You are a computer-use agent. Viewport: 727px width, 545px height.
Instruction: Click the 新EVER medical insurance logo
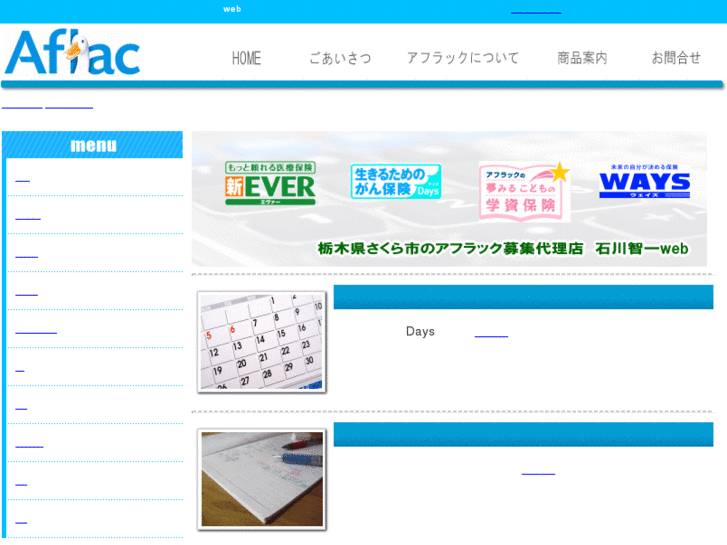[x=270, y=183]
